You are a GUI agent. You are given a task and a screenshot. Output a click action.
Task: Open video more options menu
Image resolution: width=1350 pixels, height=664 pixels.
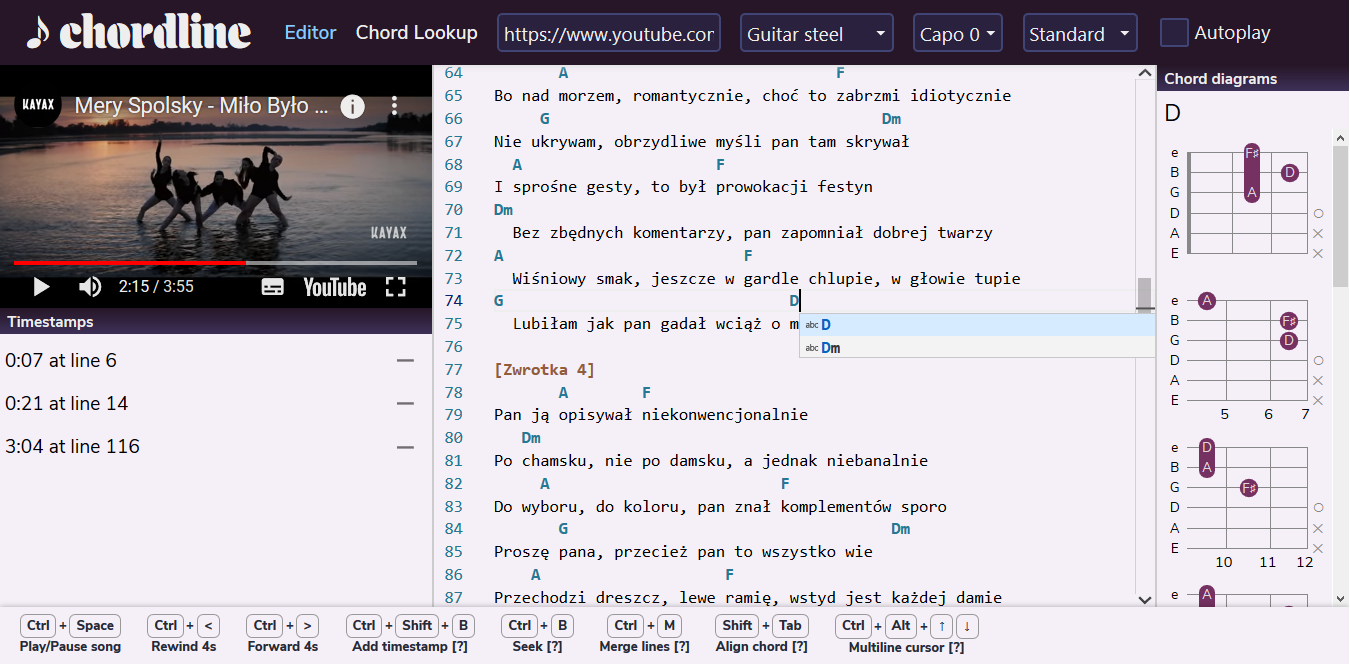point(395,106)
